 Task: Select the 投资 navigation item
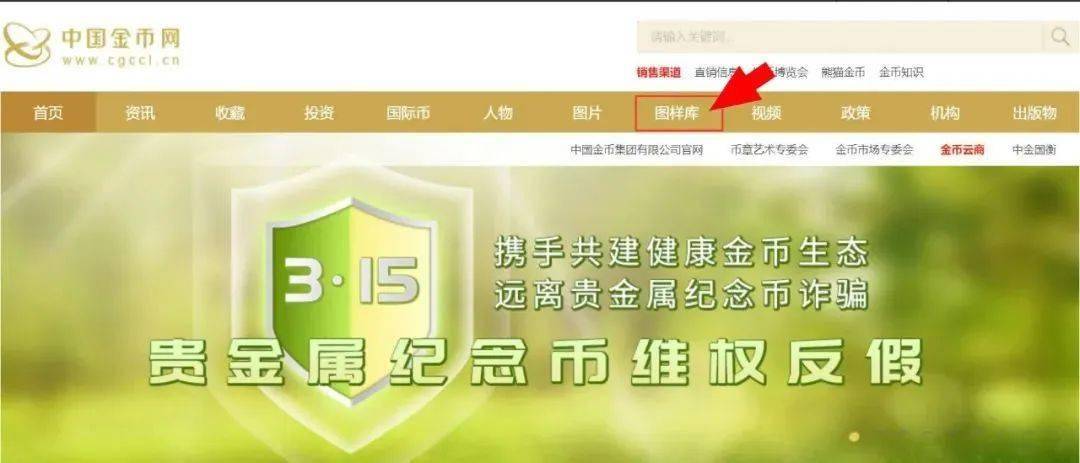[x=319, y=113]
